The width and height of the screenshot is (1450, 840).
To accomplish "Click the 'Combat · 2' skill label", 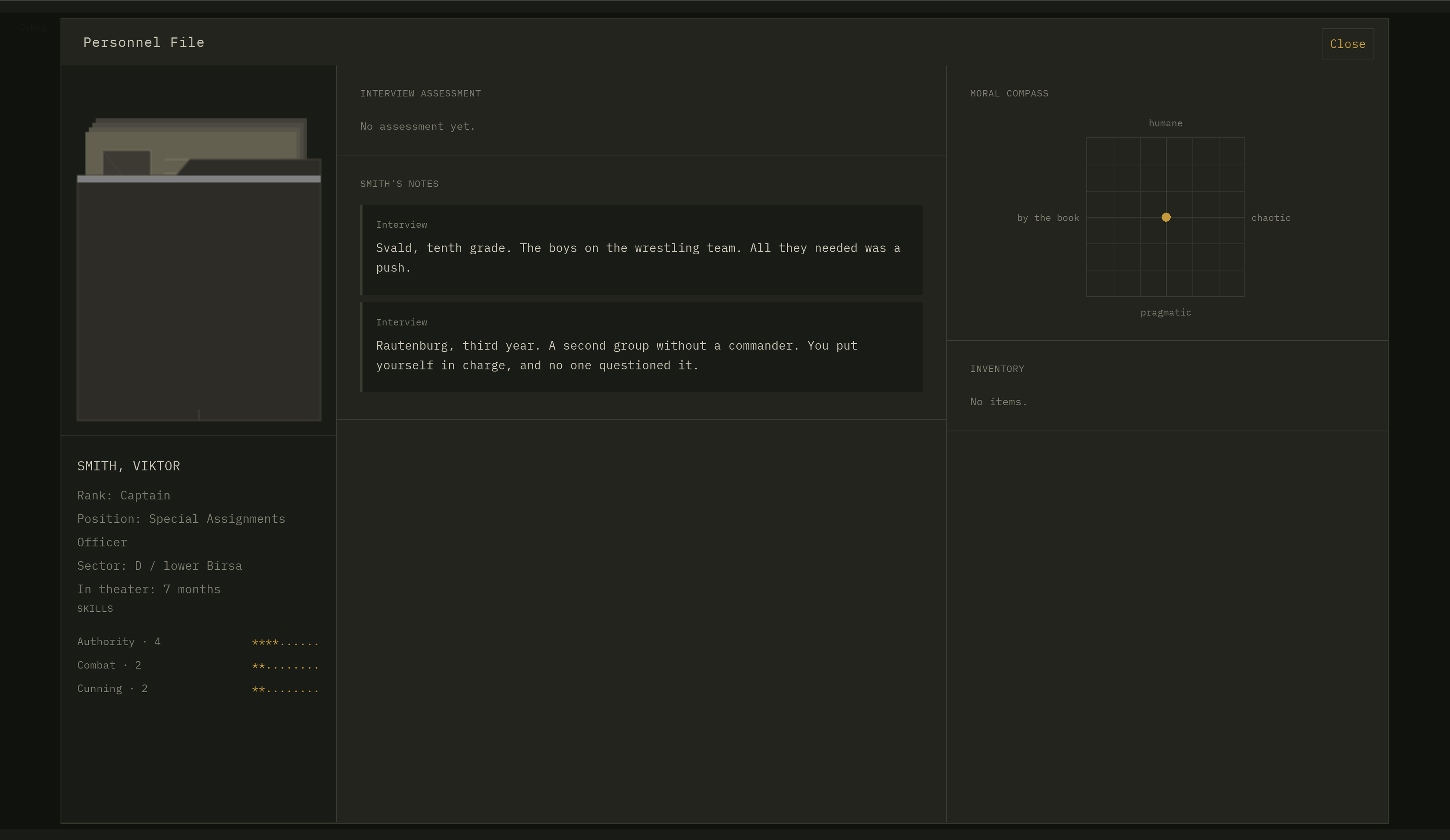I will [x=109, y=665].
